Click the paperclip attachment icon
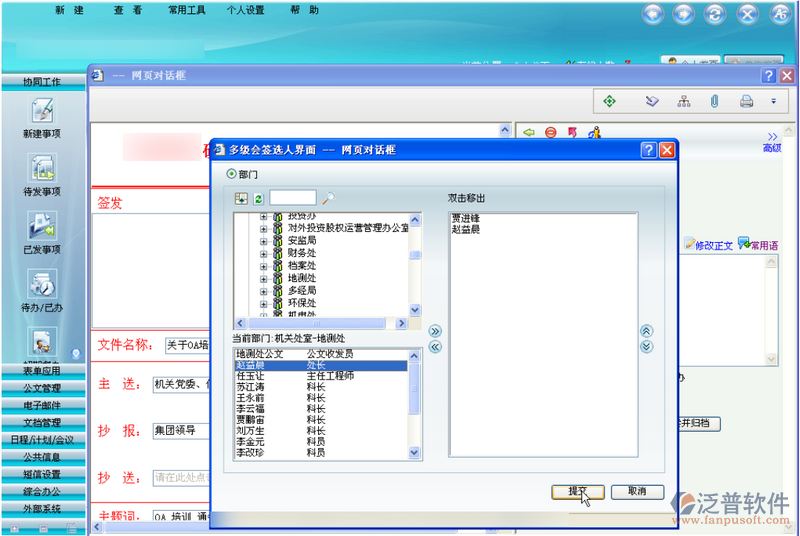This screenshot has height=536, width=800. point(714,101)
